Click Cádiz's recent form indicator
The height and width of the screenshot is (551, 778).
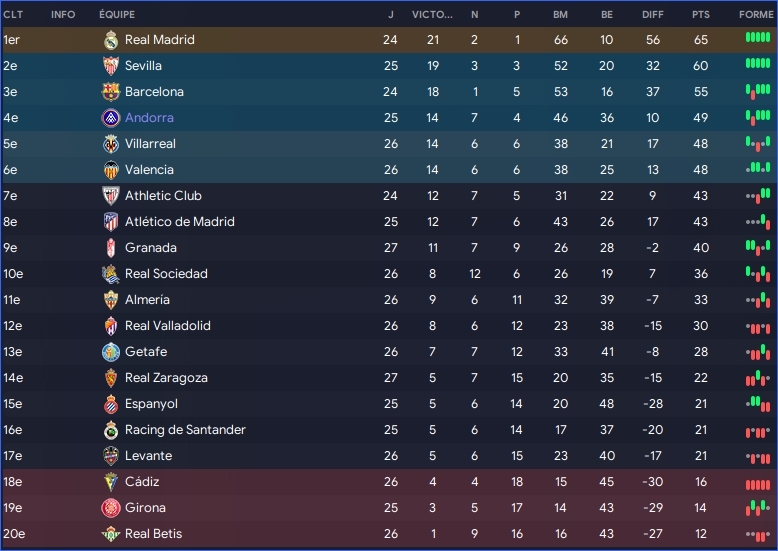click(758, 483)
